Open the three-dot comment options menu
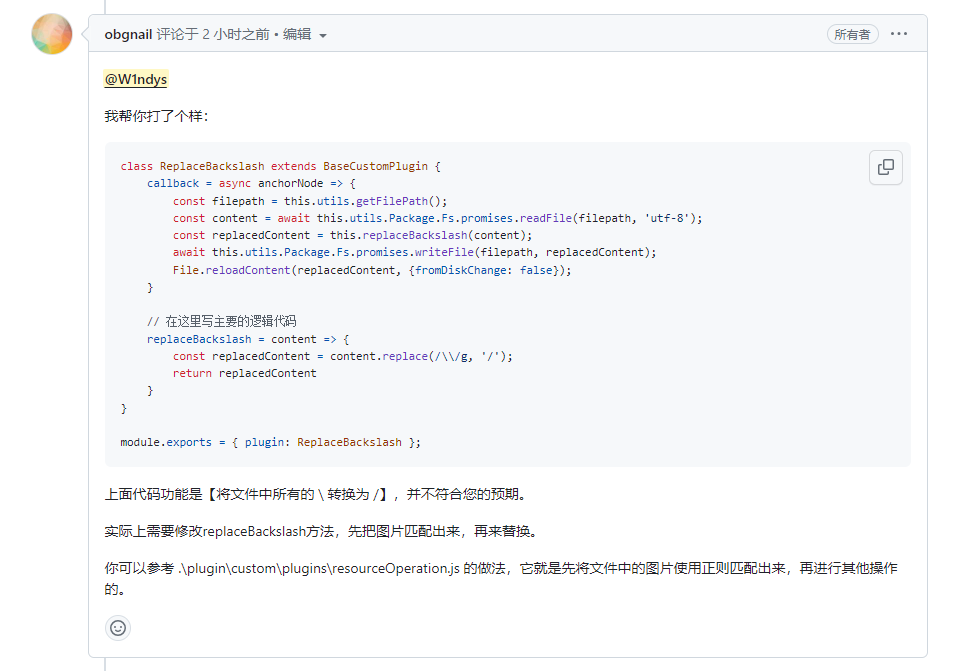Screen dimensions: 975x671 tap(899, 34)
